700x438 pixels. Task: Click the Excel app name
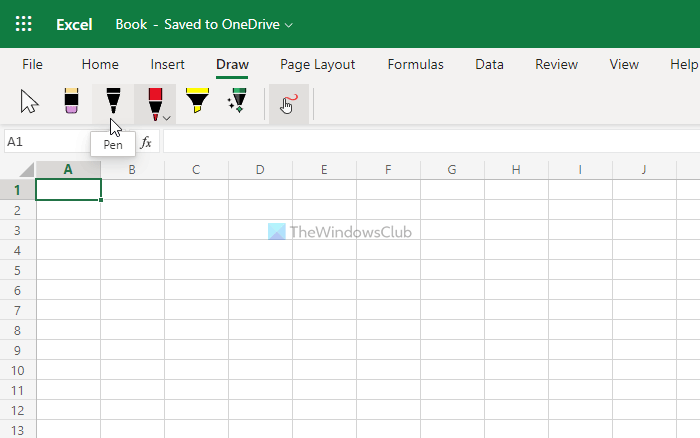tap(74, 25)
